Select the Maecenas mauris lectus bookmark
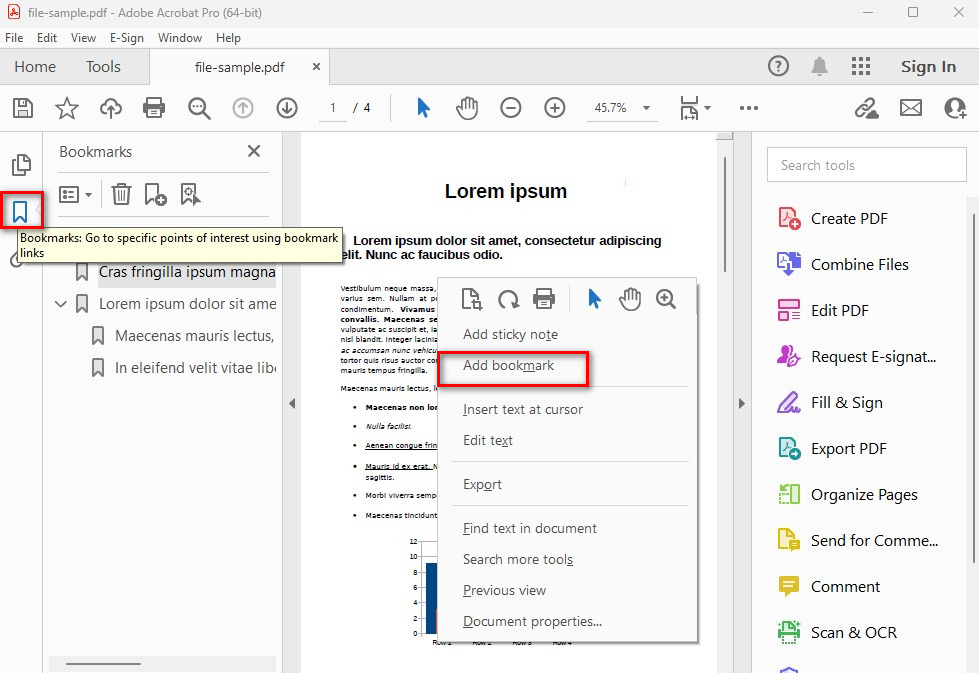979x673 pixels. click(x=194, y=336)
